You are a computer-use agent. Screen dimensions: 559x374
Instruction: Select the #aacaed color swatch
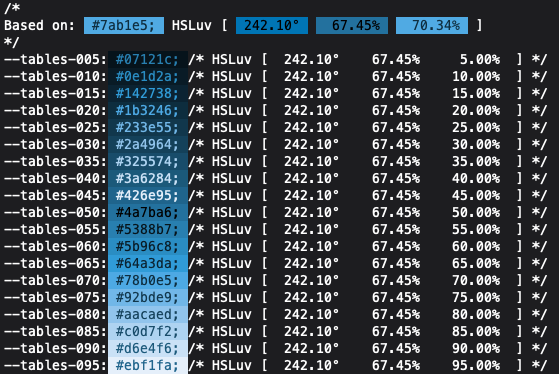click(x=148, y=315)
